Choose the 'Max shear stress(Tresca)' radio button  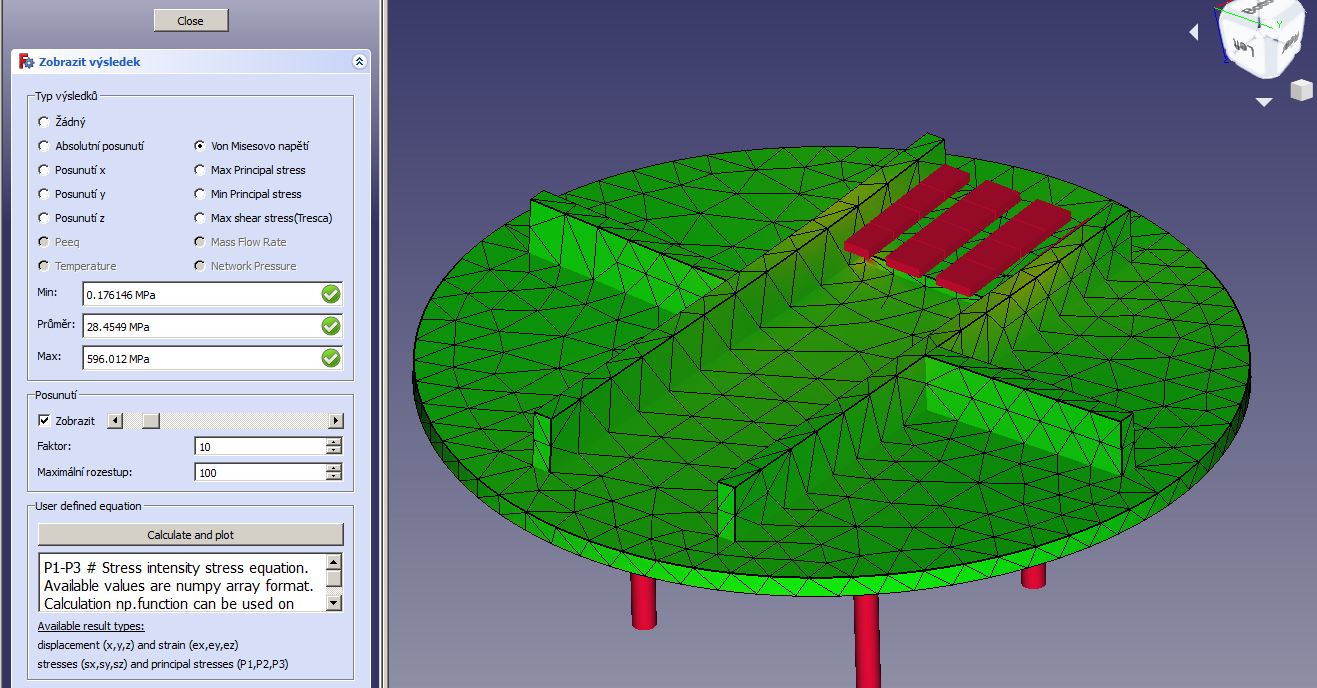coord(200,218)
